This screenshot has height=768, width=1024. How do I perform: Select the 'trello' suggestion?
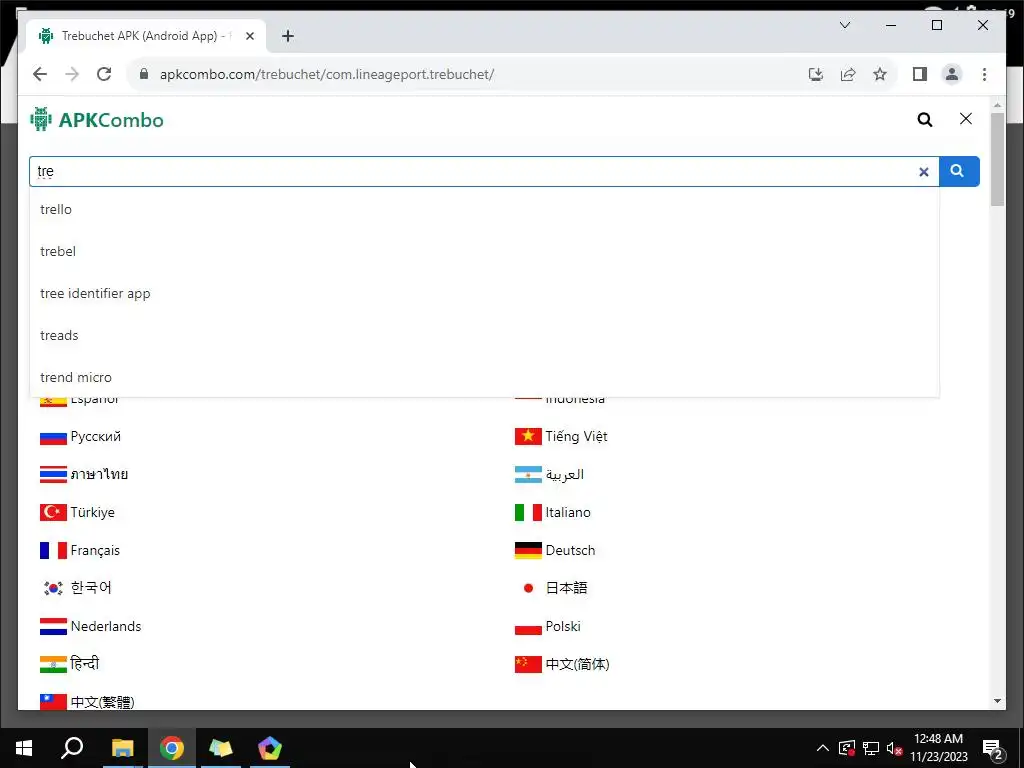pyautogui.click(x=484, y=210)
